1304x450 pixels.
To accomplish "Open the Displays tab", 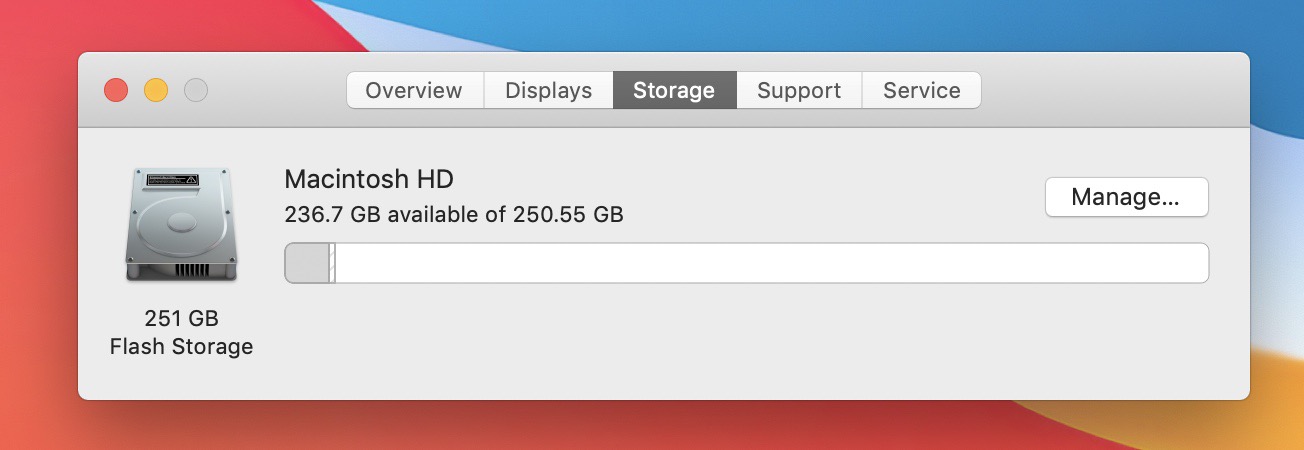I will (549, 90).
